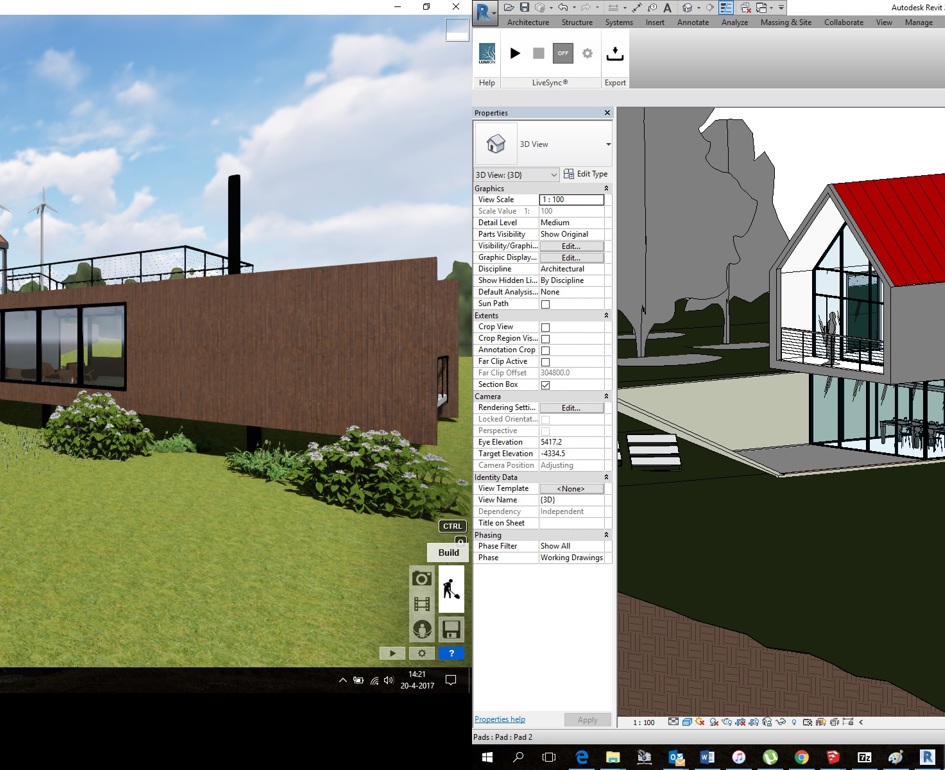
Task: Toggle the LiveSync OFF switch
Action: 563,53
